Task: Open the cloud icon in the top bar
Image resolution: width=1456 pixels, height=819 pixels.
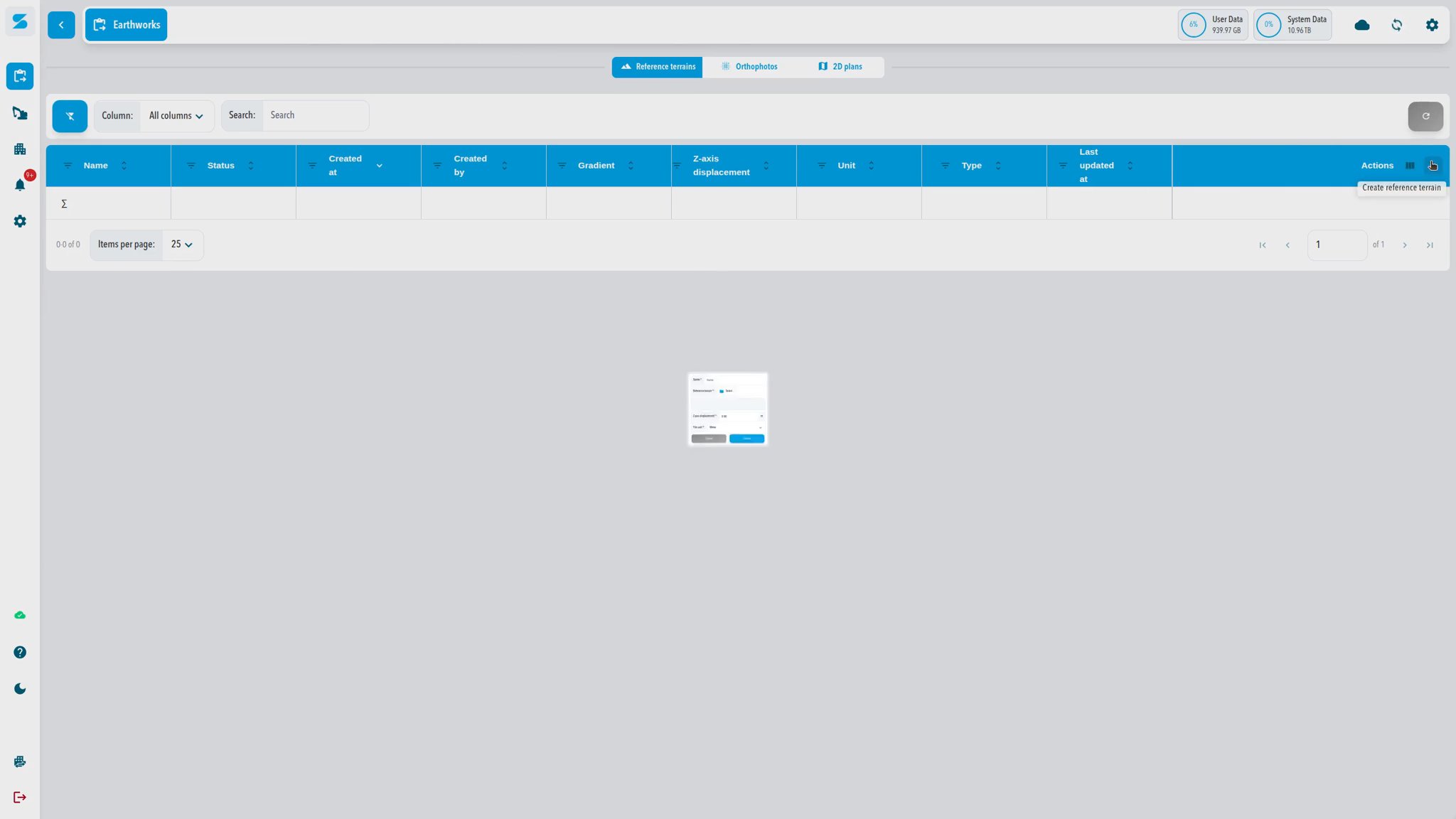Action: point(1361,25)
